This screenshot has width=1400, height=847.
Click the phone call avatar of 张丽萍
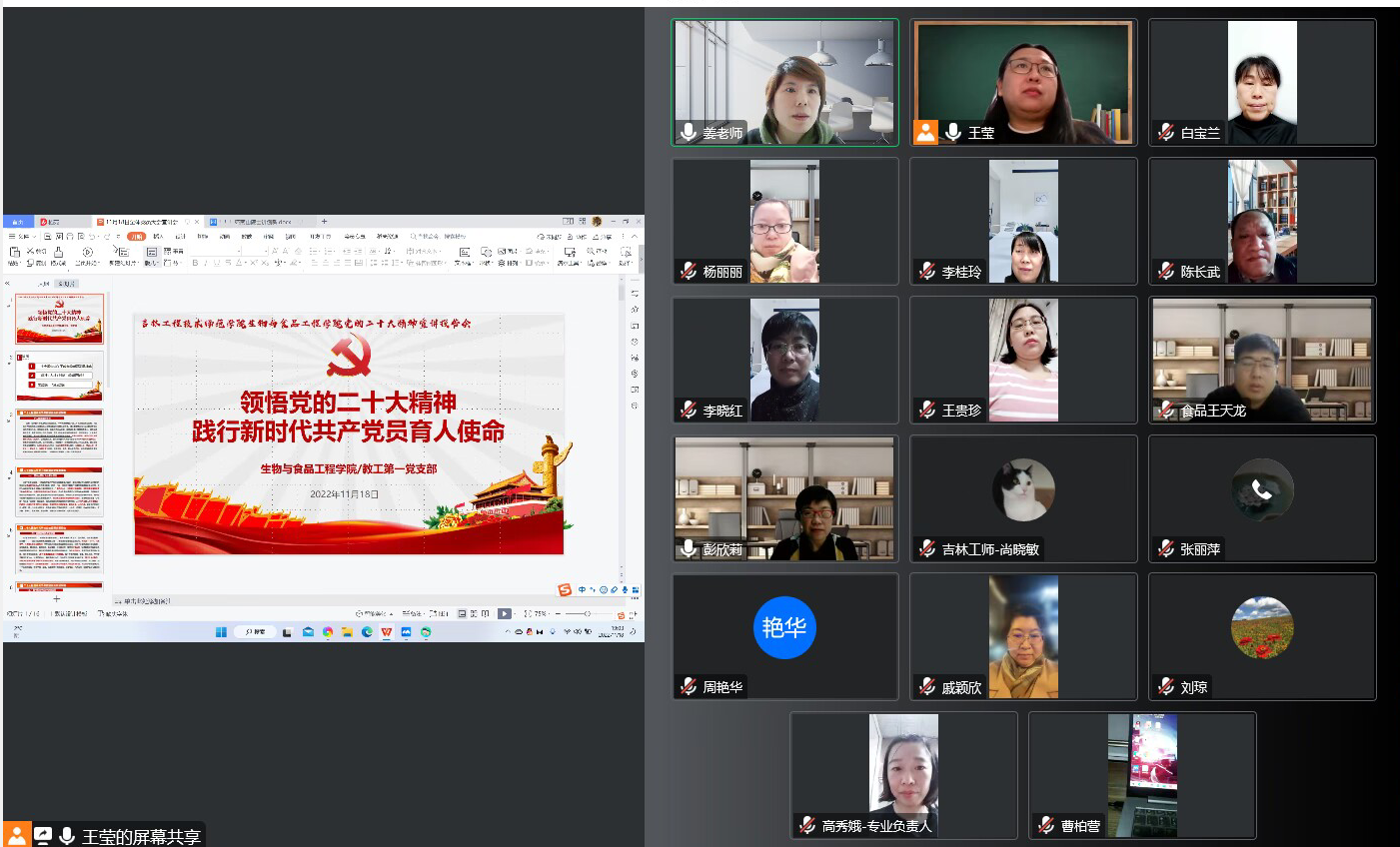click(1262, 489)
